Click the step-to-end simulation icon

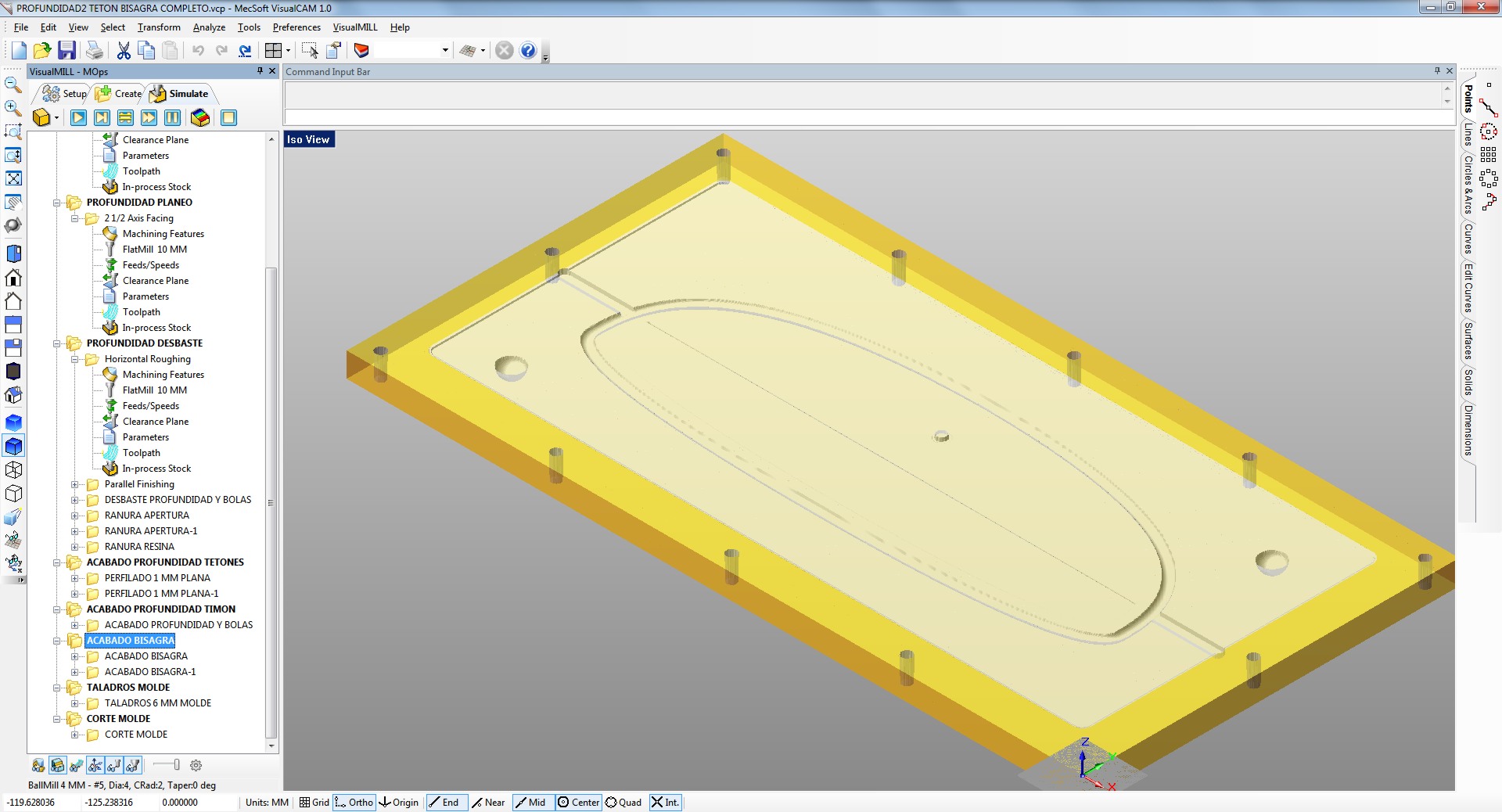(102, 118)
